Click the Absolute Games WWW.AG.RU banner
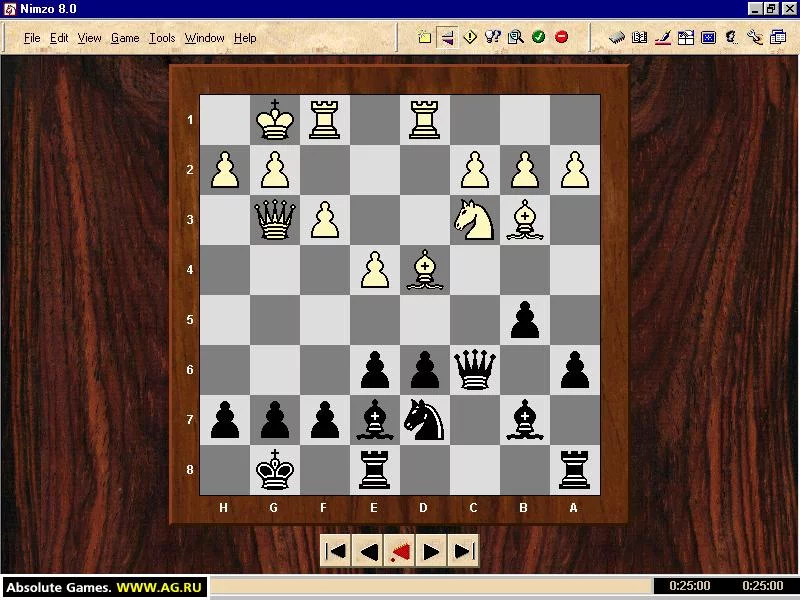Image resolution: width=800 pixels, height=600 pixels. pyautogui.click(x=104, y=587)
